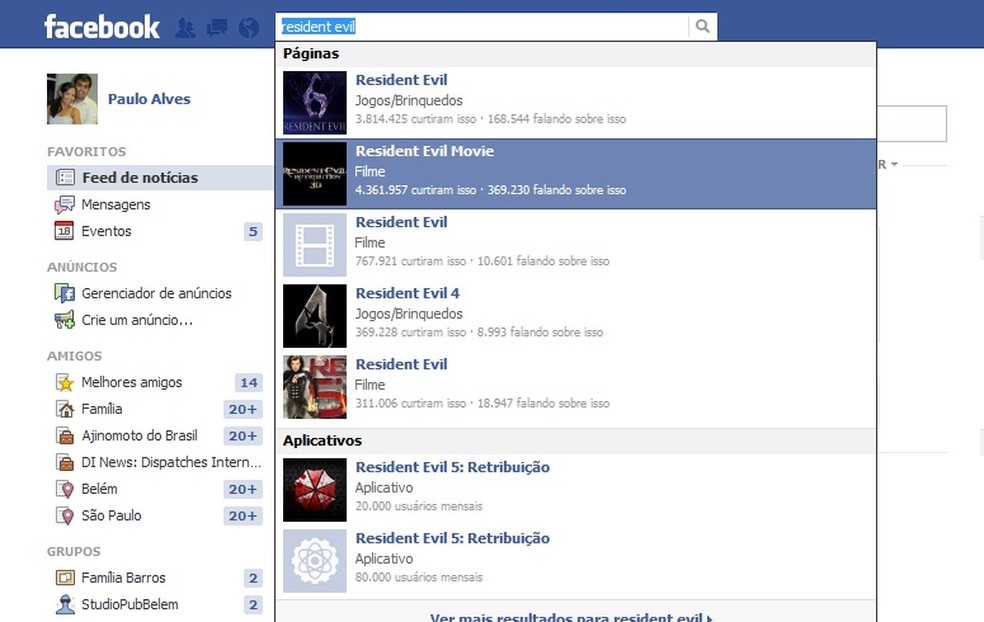
Task: Open Paulo Alves profile picture
Action: tap(72, 99)
